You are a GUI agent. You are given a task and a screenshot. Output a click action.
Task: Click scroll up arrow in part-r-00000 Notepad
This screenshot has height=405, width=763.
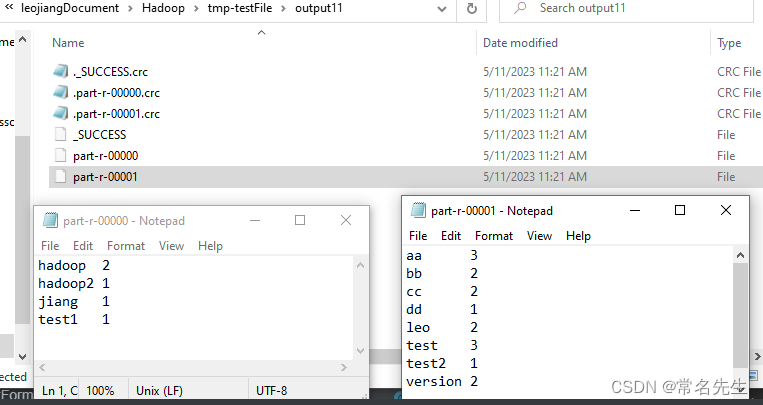[x=361, y=265]
